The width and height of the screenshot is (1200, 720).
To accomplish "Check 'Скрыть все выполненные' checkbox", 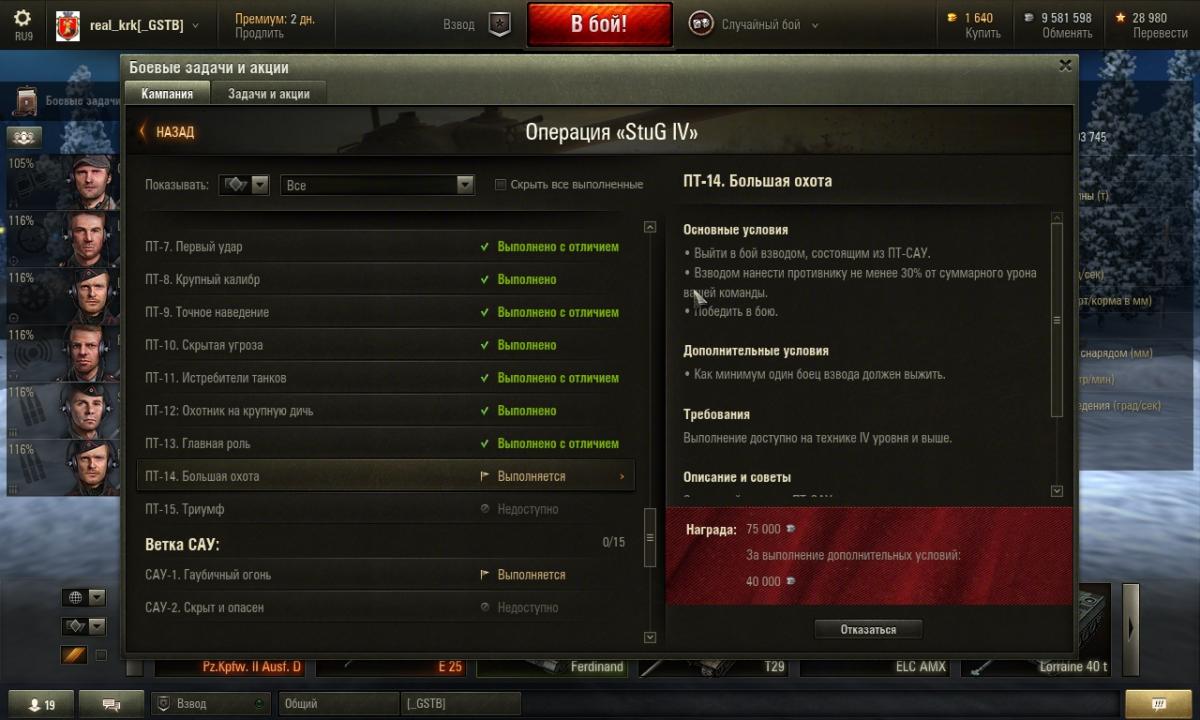I will click(x=501, y=184).
